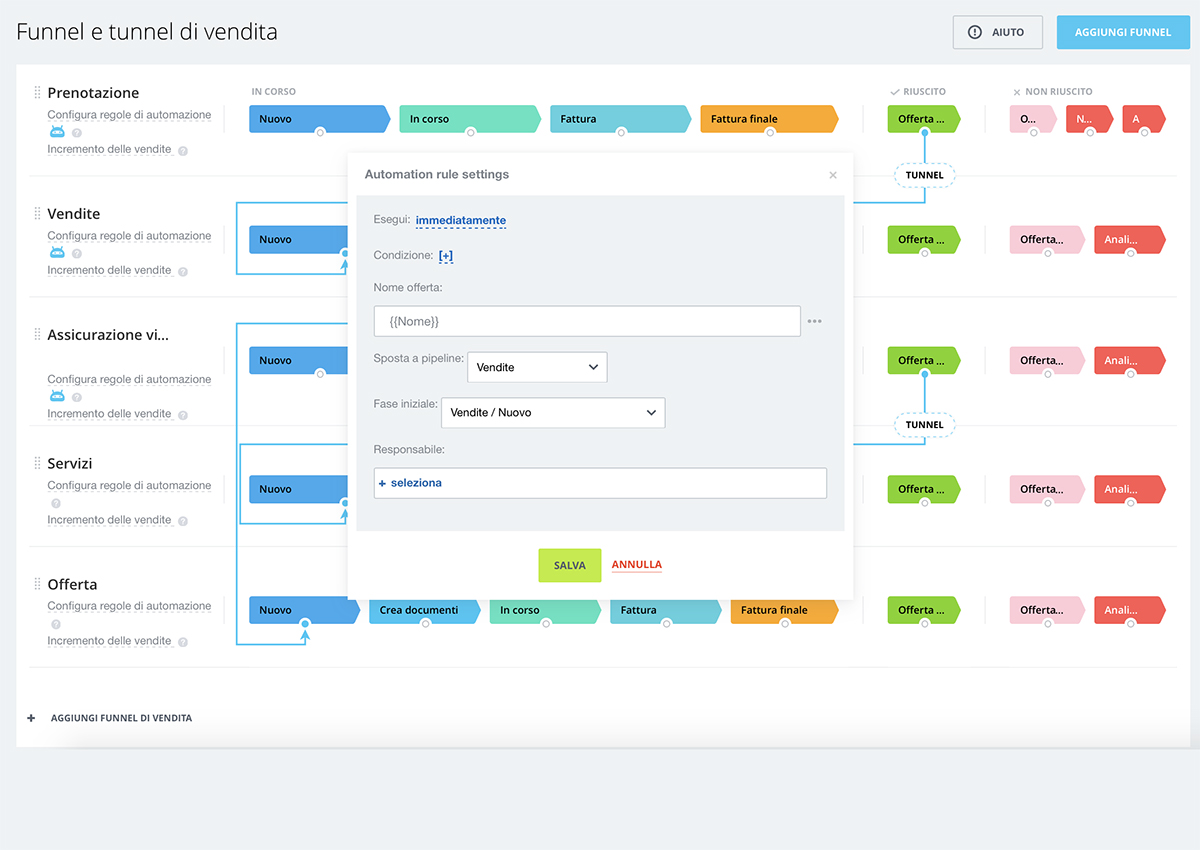Open the 'Sposta a pipeline' dropdown
1200x850 pixels.
coord(537,367)
